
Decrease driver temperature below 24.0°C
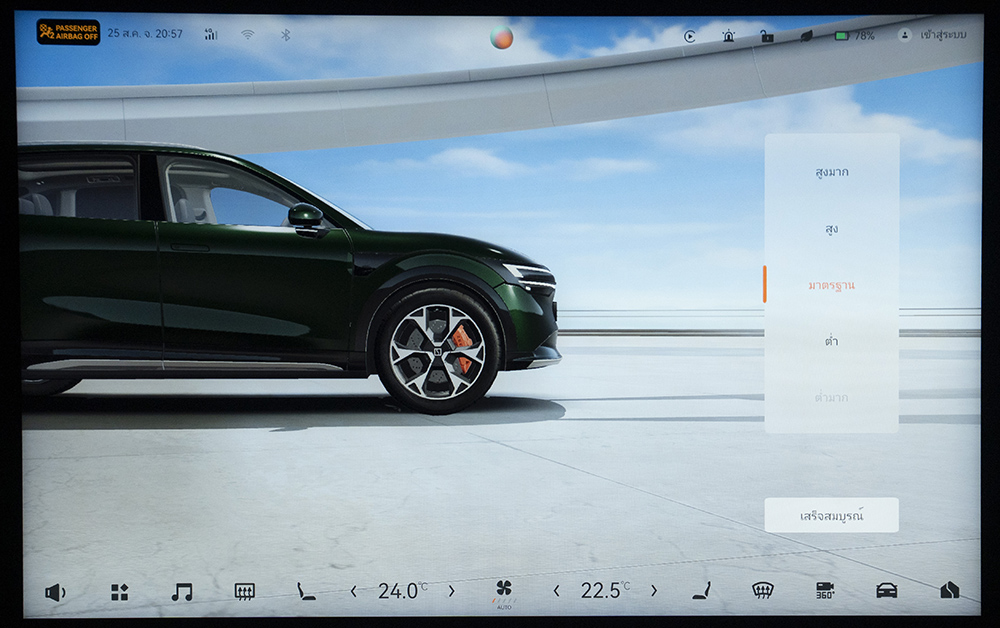pos(354,592)
